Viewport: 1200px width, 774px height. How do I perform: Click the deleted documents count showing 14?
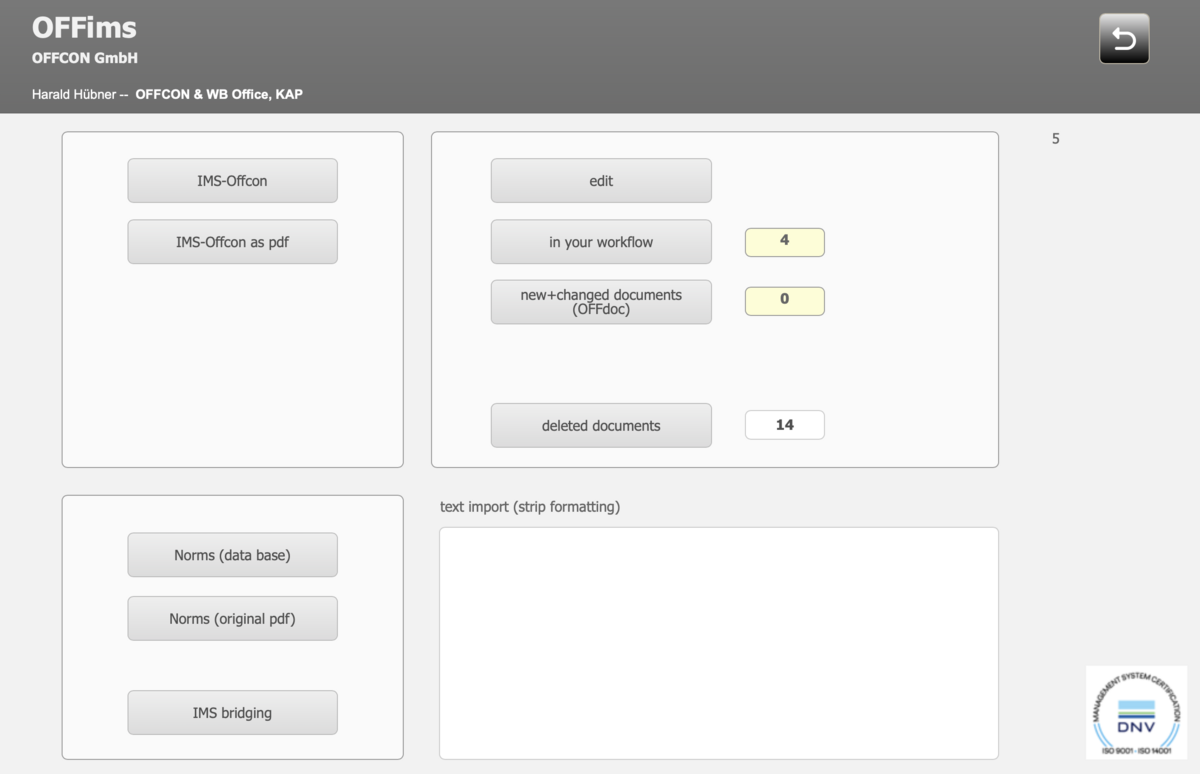(x=784, y=425)
